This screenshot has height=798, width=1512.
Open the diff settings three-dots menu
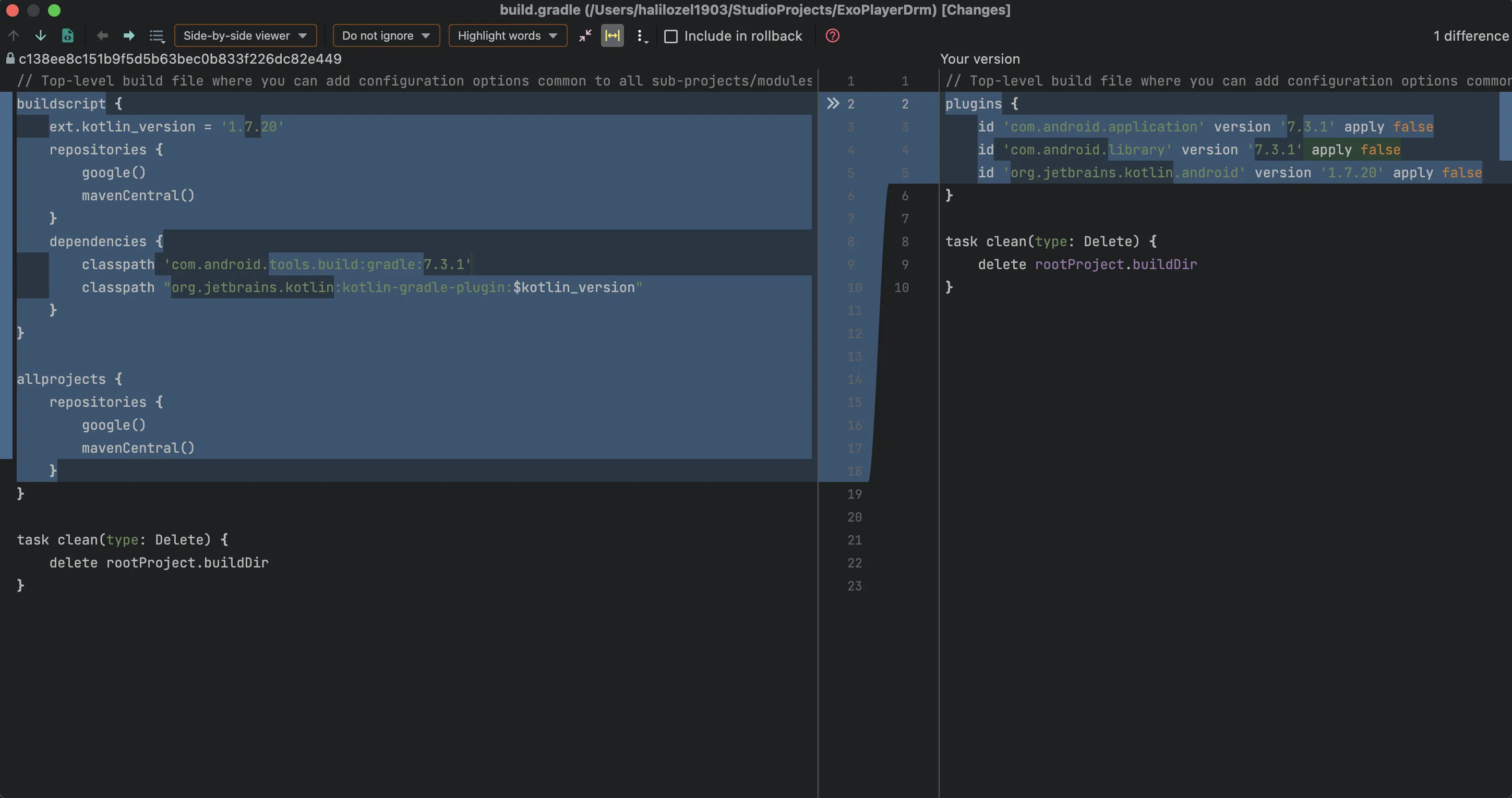click(x=641, y=37)
